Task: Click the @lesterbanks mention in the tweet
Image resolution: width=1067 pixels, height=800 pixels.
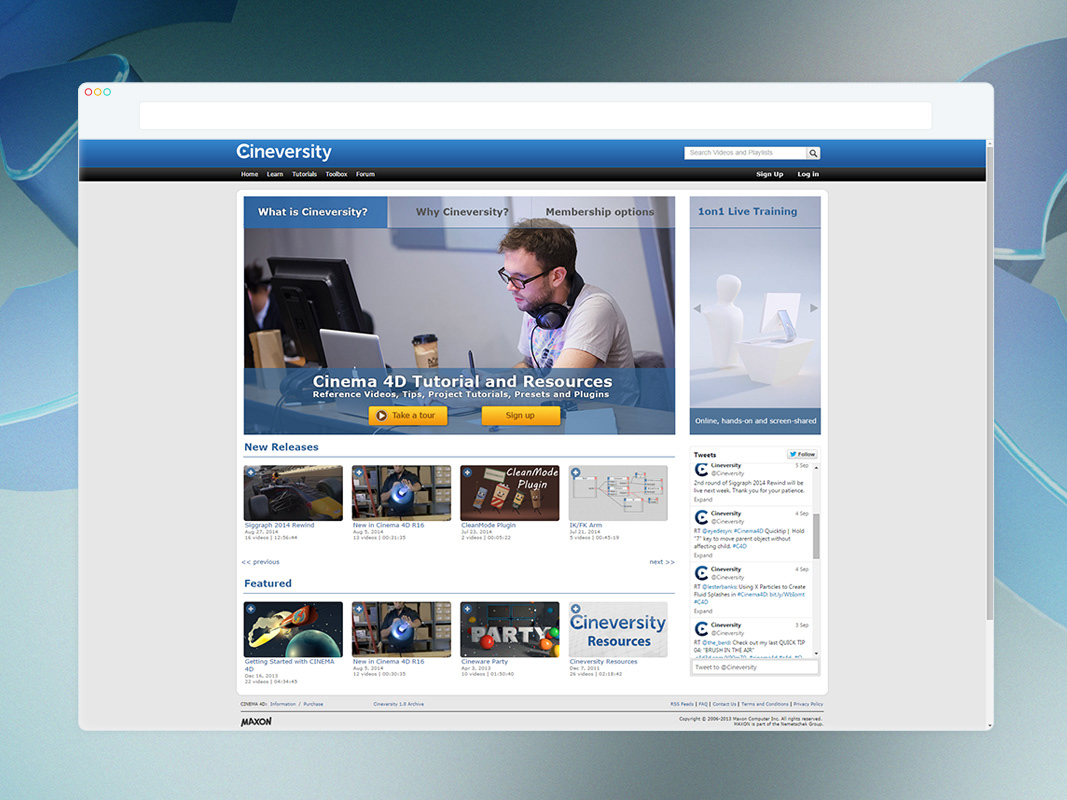Action: 719,587
